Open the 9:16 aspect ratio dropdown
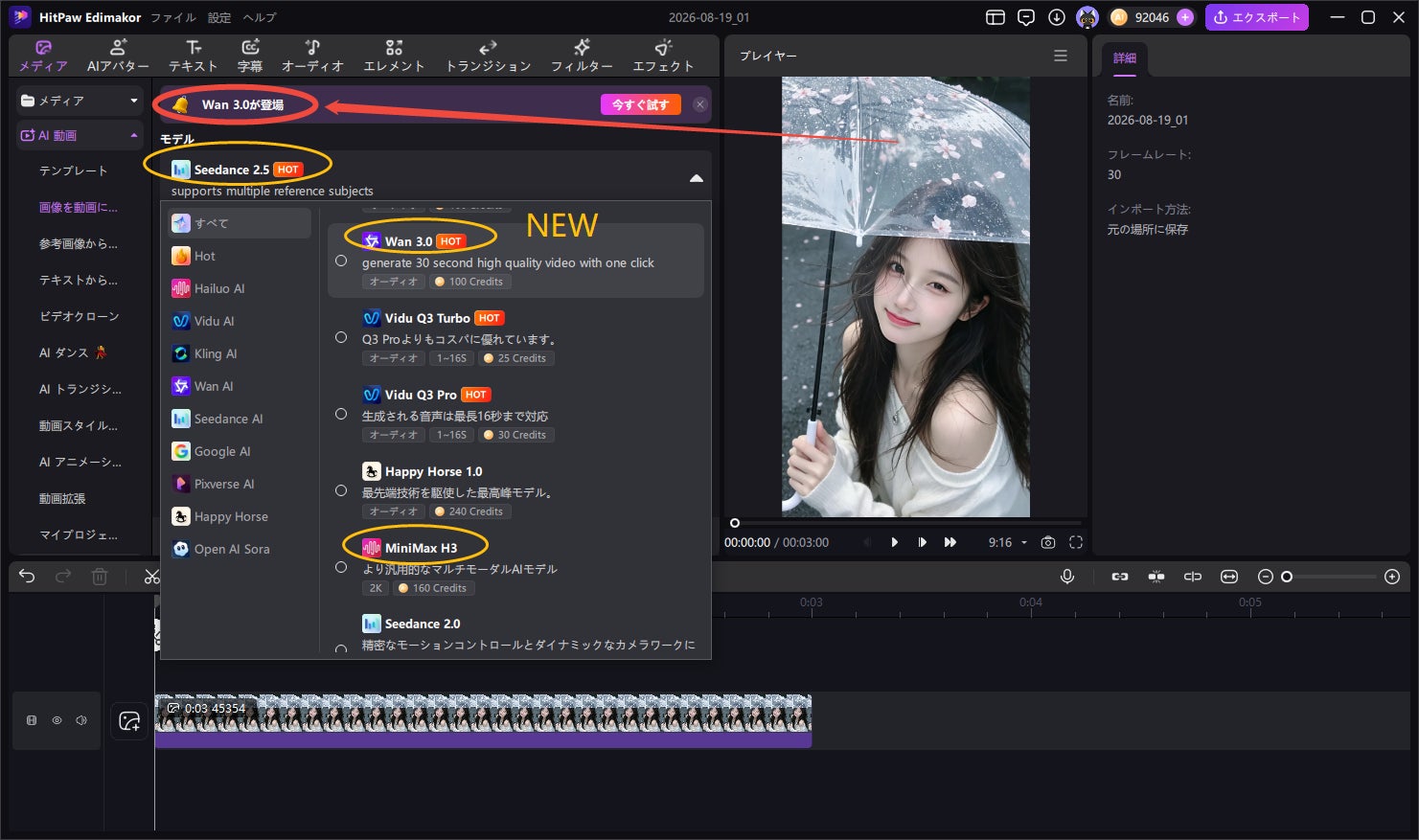The image size is (1419, 840). [1008, 542]
